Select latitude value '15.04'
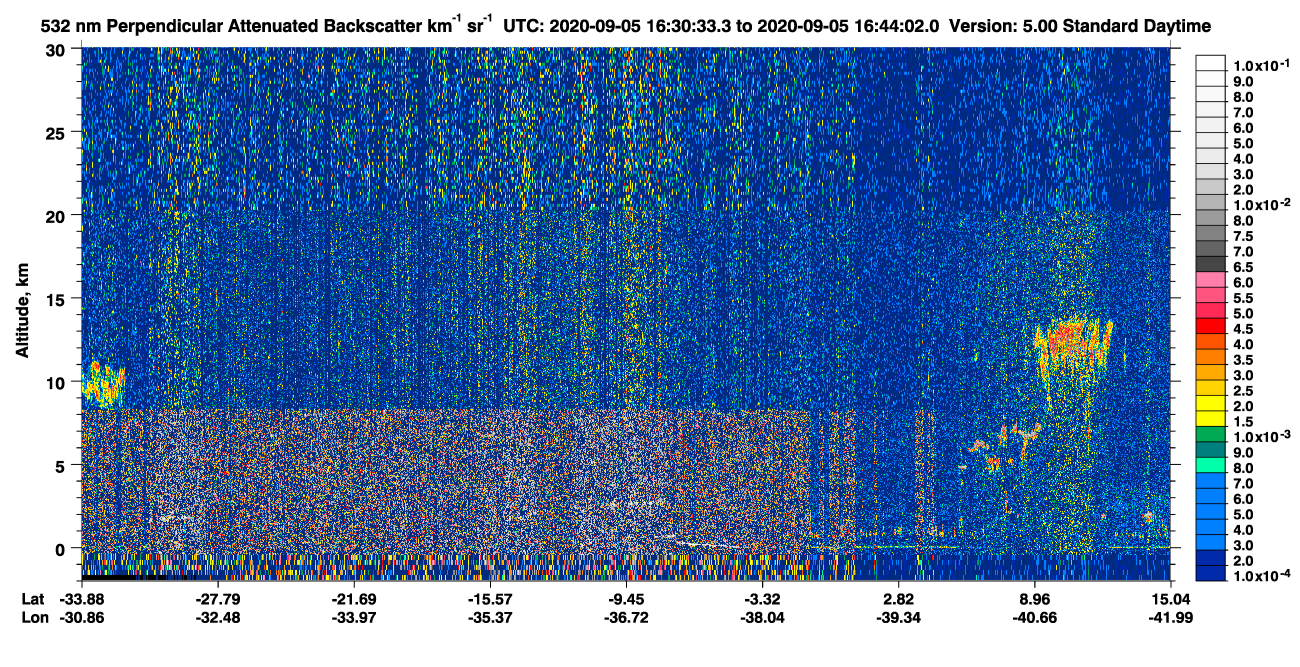The image size is (1300, 667). pos(1171,598)
